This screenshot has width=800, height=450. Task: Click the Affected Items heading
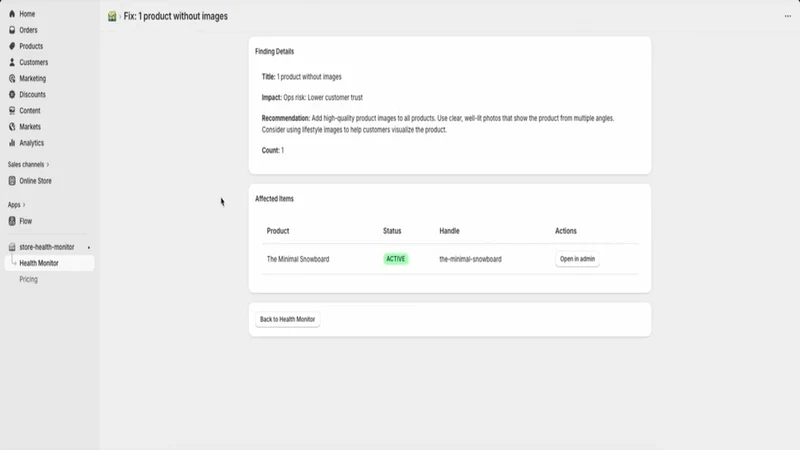click(x=274, y=199)
